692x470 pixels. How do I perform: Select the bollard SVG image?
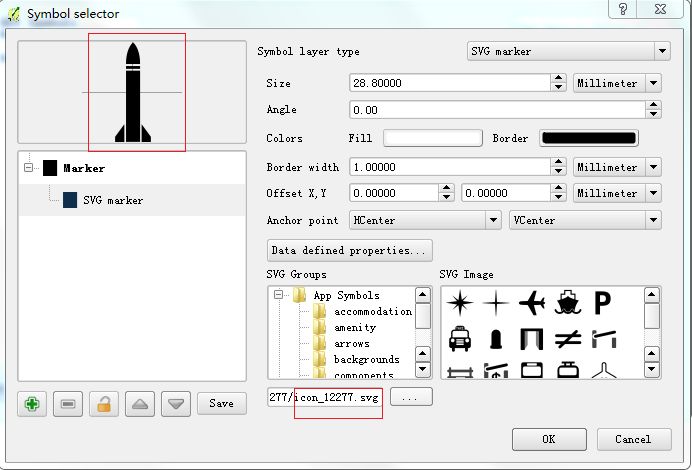pyautogui.click(x=496, y=340)
